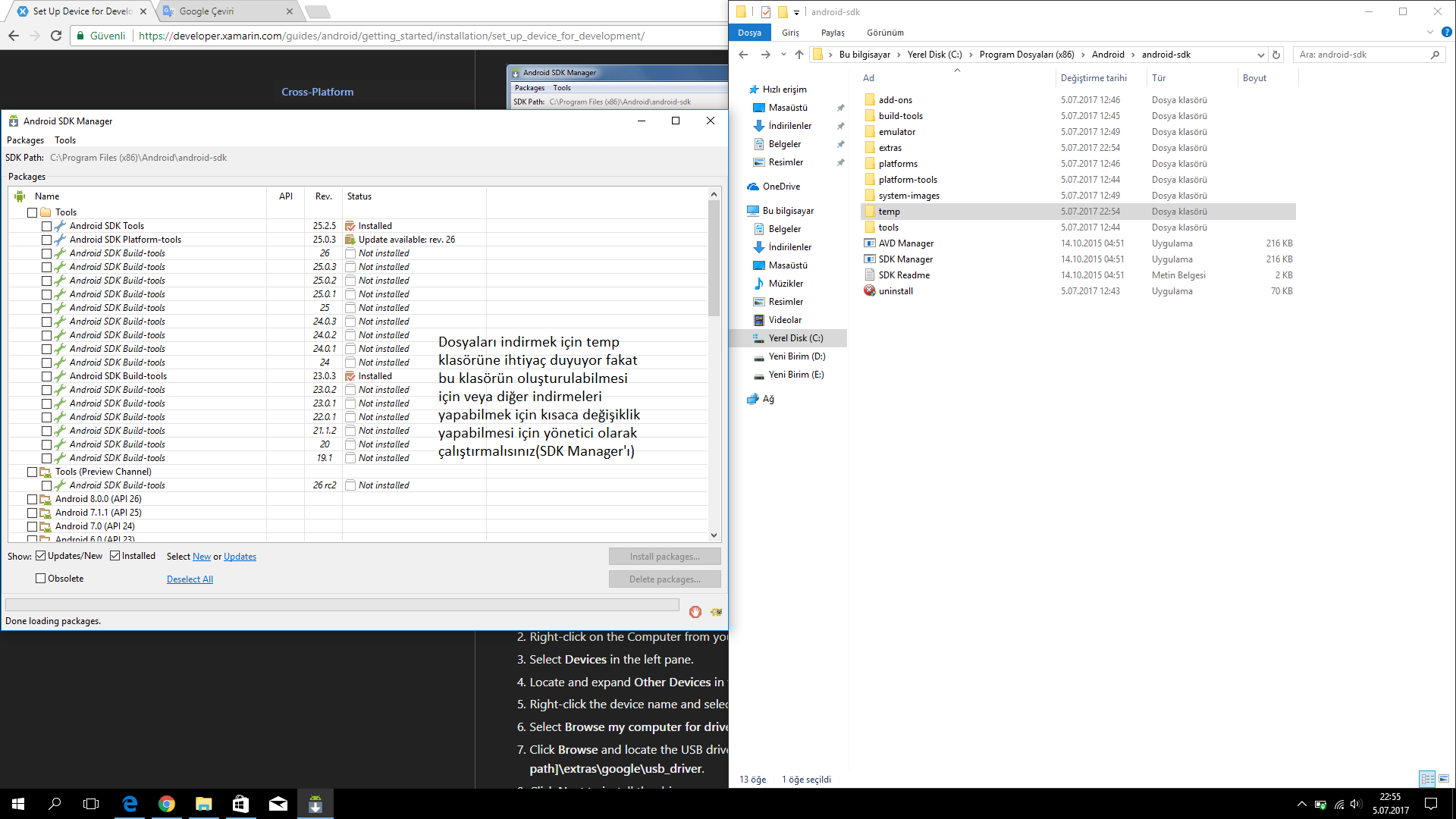This screenshot has width=1456, height=819.
Task: Click the uninstall application icon
Action: (x=870, y=291)
